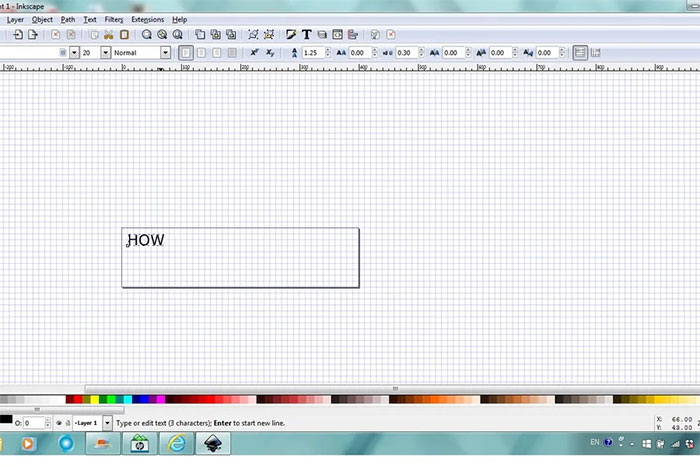700x467 pixels.
Task: Toggle subscript formatting
Action: pos(270,52)
